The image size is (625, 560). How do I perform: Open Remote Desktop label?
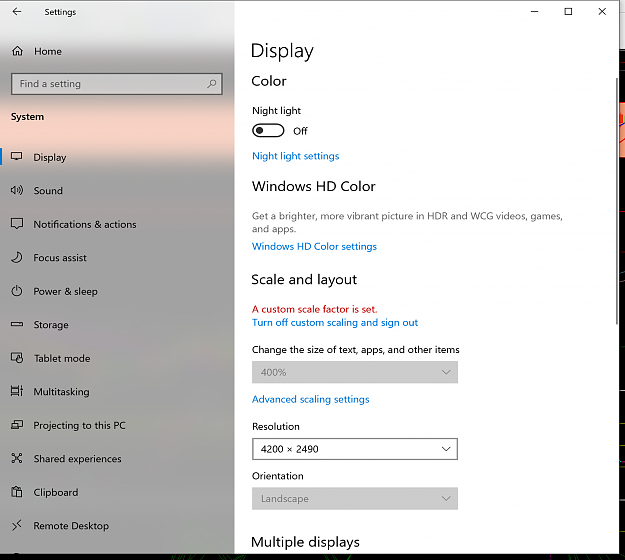pos(71,526)
